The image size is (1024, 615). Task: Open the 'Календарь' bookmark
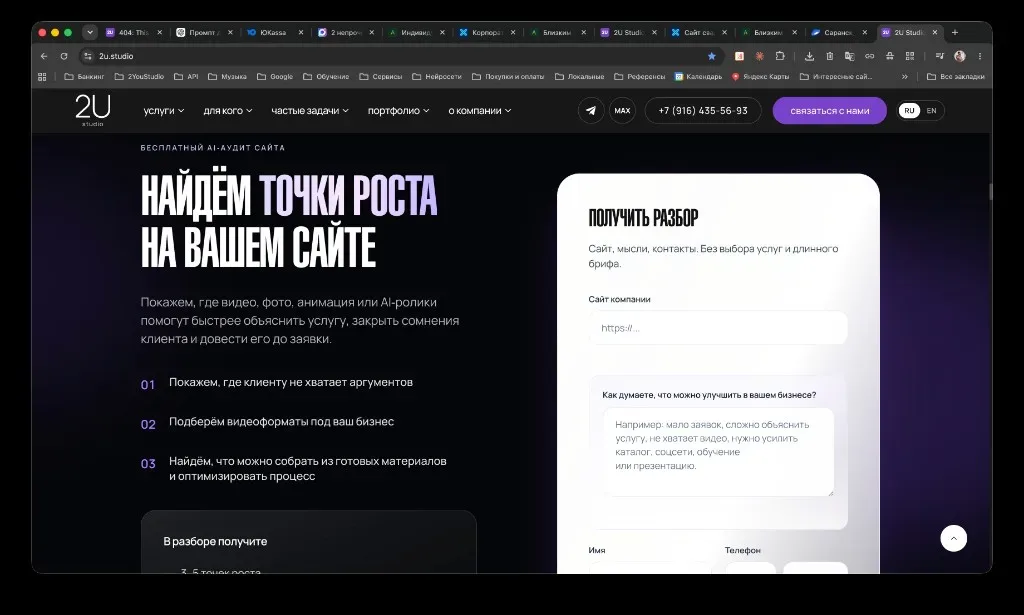698,76
